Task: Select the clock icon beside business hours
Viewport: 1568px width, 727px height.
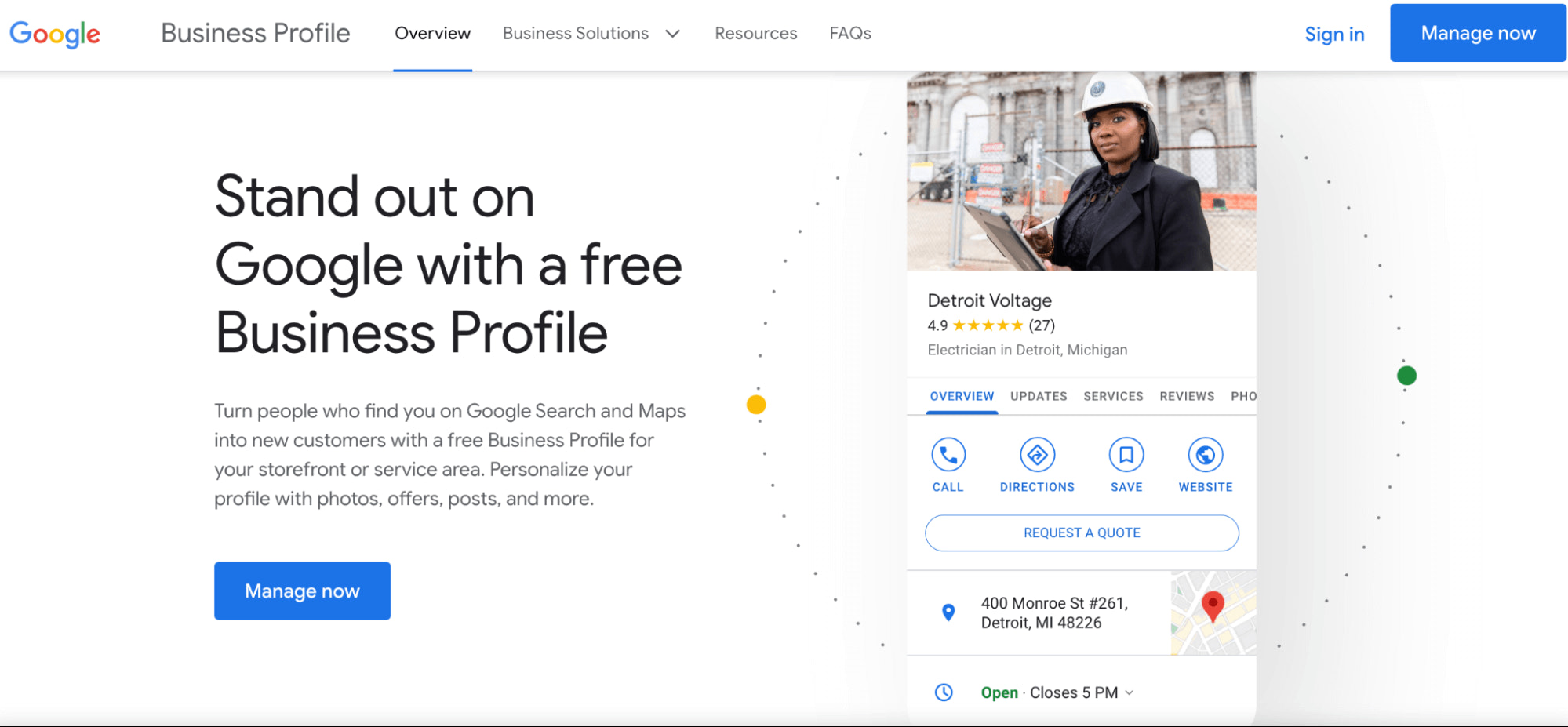Action: [x=944, y=692]
